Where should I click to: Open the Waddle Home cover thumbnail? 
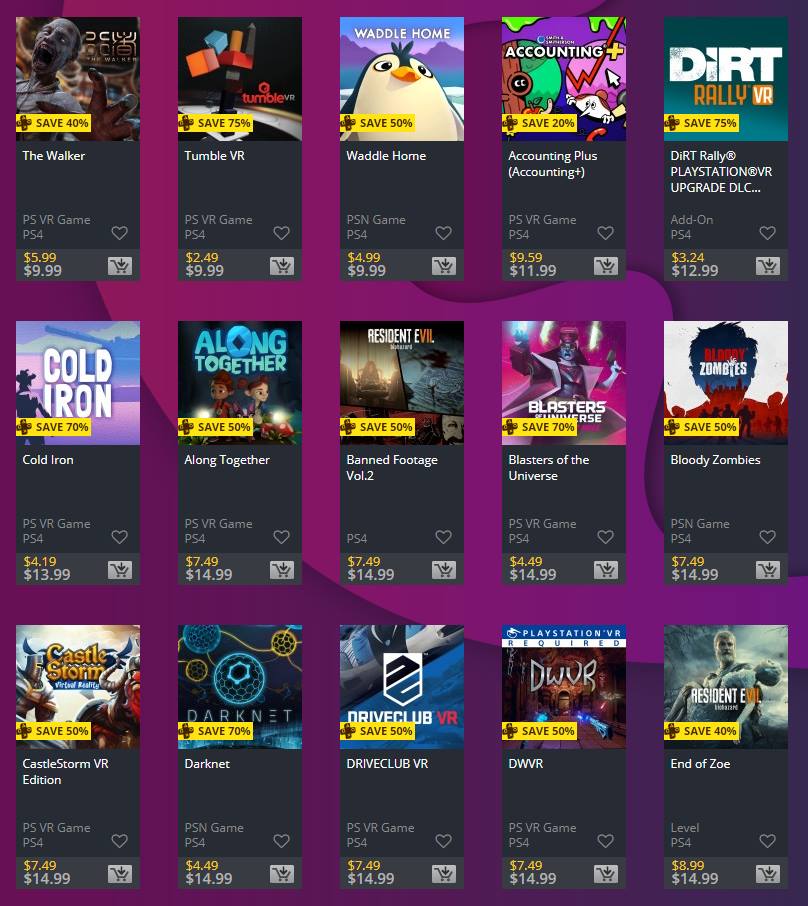coord(402,79)
